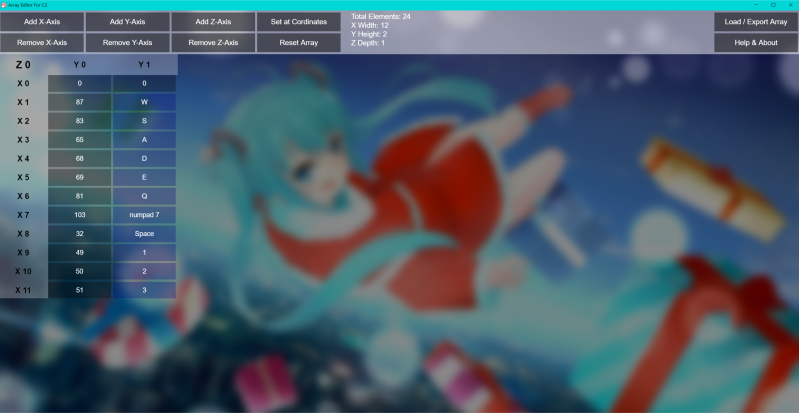Click the X 11 row label
Viewport: 799px width, 413px height.
(x=23, y=290)
